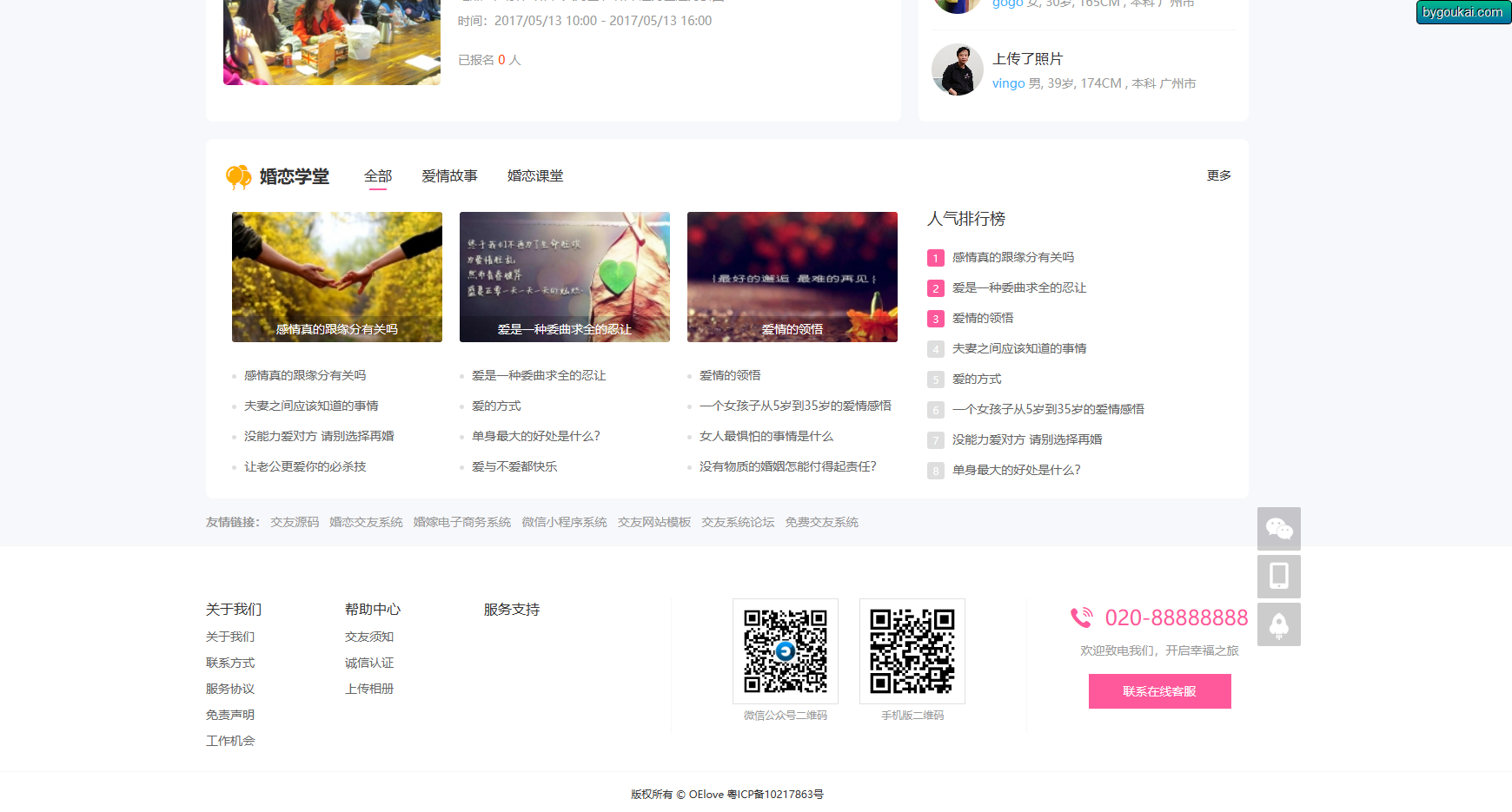Viewport: 1512px width, 812px height.
Task: Click the rocket back-to-top icon
Action: click(x=1278, y=624)
